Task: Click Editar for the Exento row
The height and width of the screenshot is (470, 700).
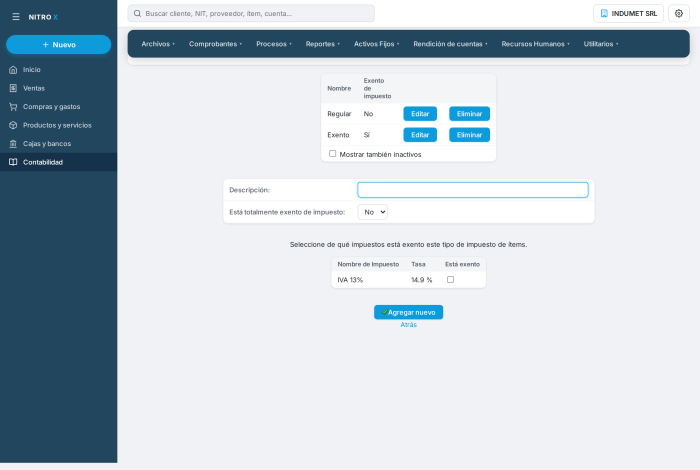Action: tap(420, 135)
